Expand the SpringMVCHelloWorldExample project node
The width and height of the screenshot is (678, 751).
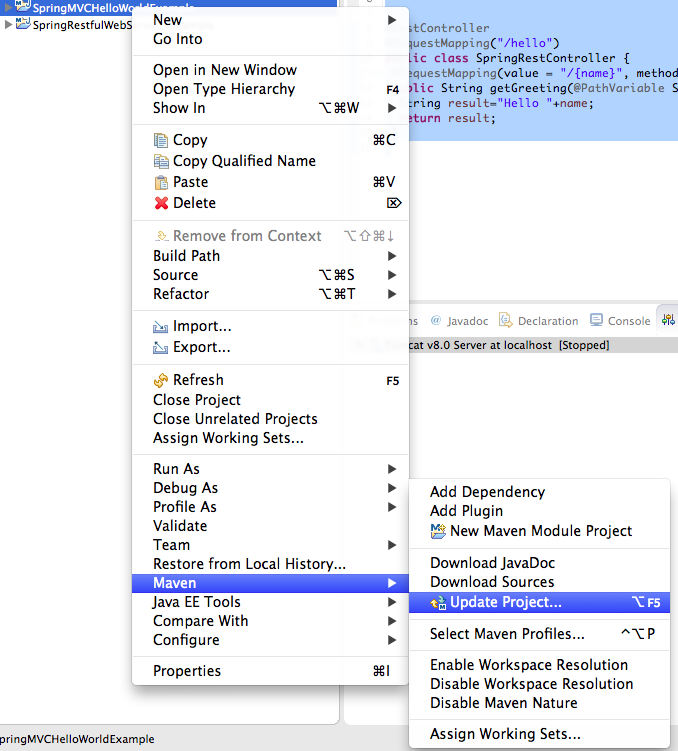point(8,7)
